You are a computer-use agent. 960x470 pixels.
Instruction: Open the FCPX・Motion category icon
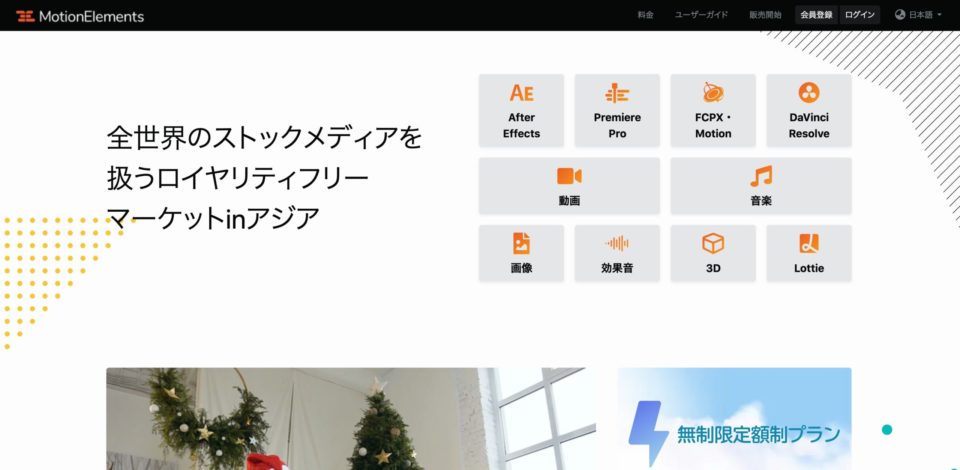[713, 93]
